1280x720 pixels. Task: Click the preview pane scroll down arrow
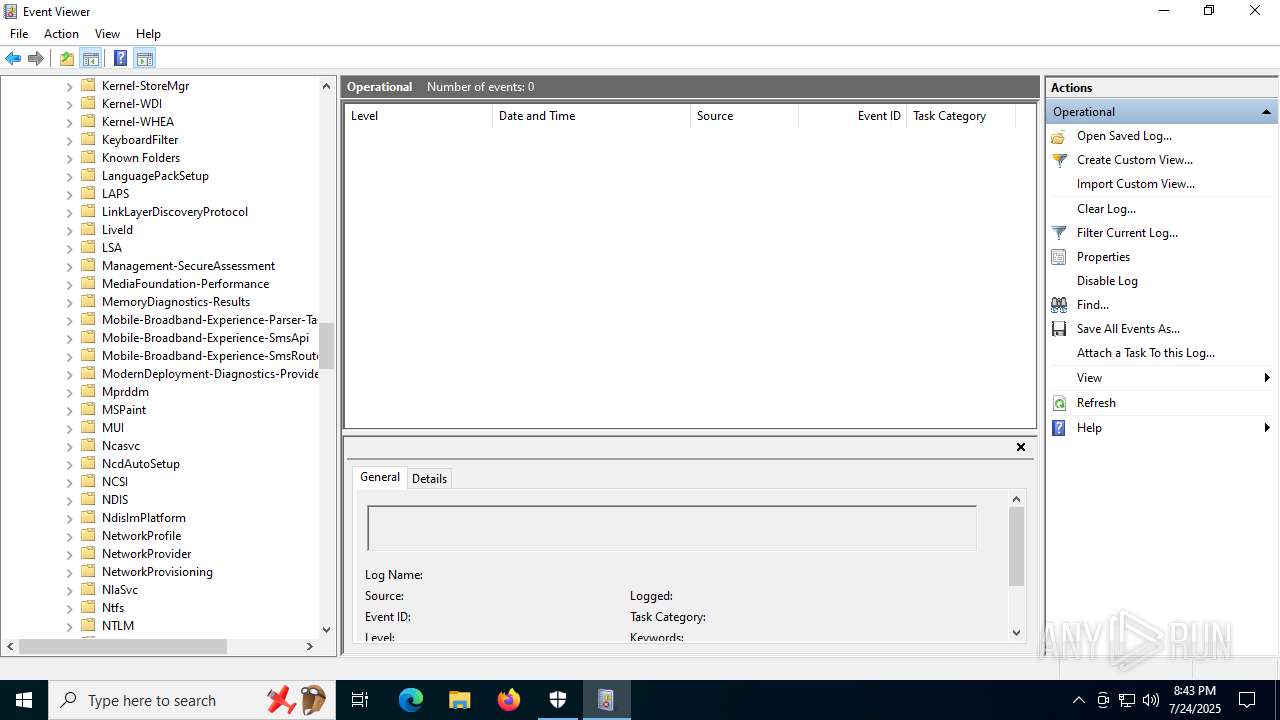pos(1016,632)
